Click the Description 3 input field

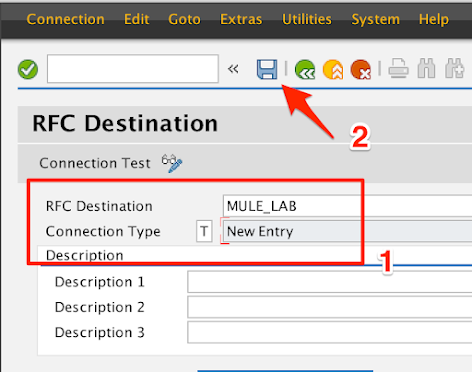[330, 332]
